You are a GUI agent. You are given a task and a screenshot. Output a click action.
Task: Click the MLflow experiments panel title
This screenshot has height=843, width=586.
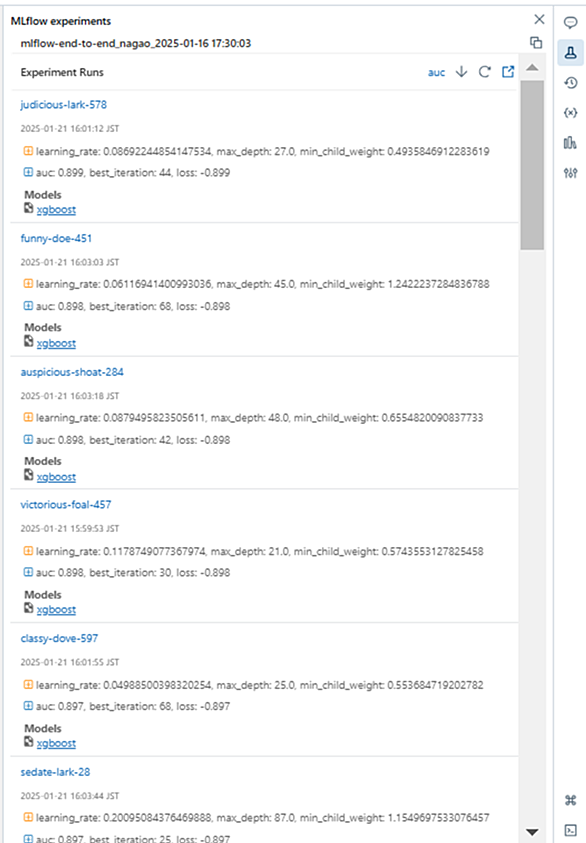pyautogui.click(x=61, y=21)
